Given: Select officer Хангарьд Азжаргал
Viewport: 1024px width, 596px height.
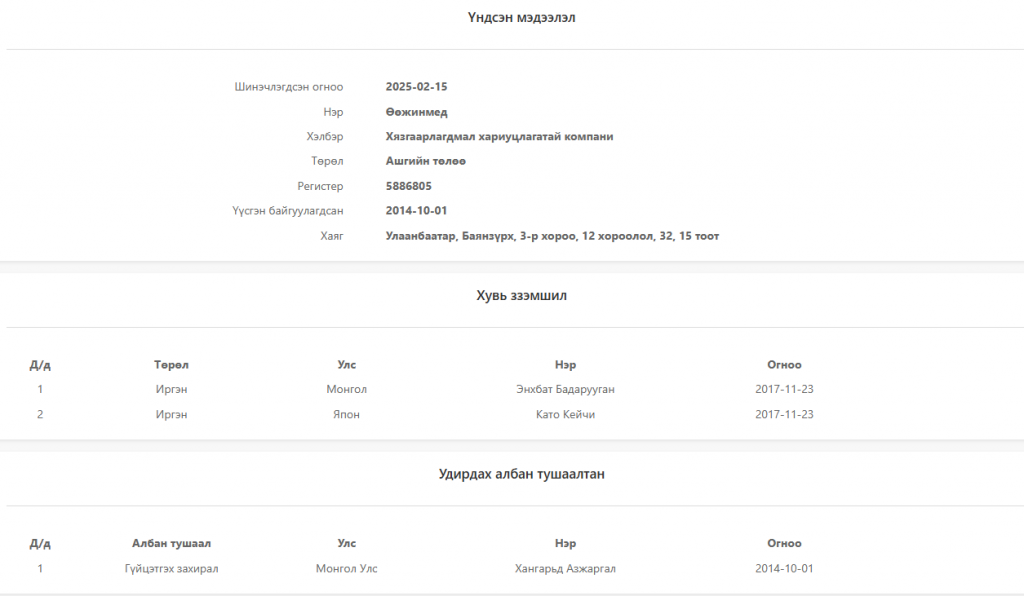Looking at the screenshot, I should point(566,569).
